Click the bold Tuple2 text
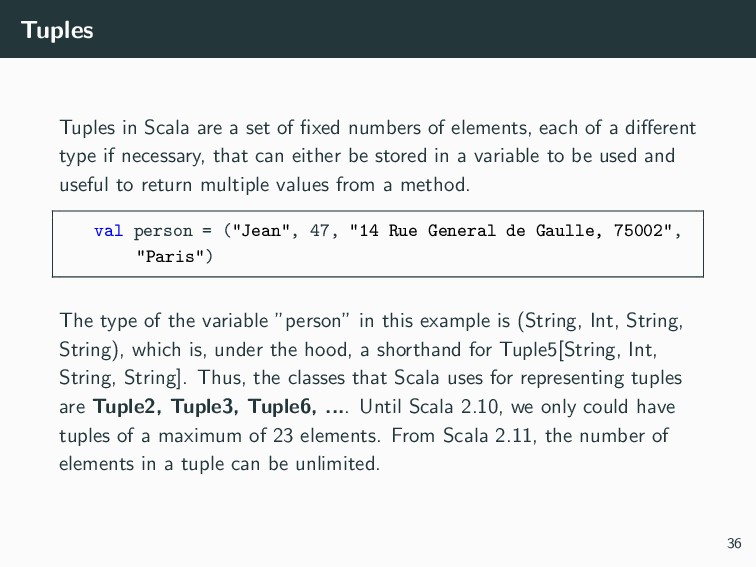This screenshot has width=756, height=567. tap(124, 406)
